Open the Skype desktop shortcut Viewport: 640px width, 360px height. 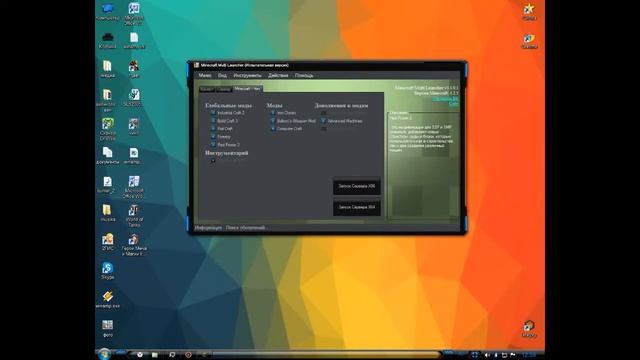(107, 271)
